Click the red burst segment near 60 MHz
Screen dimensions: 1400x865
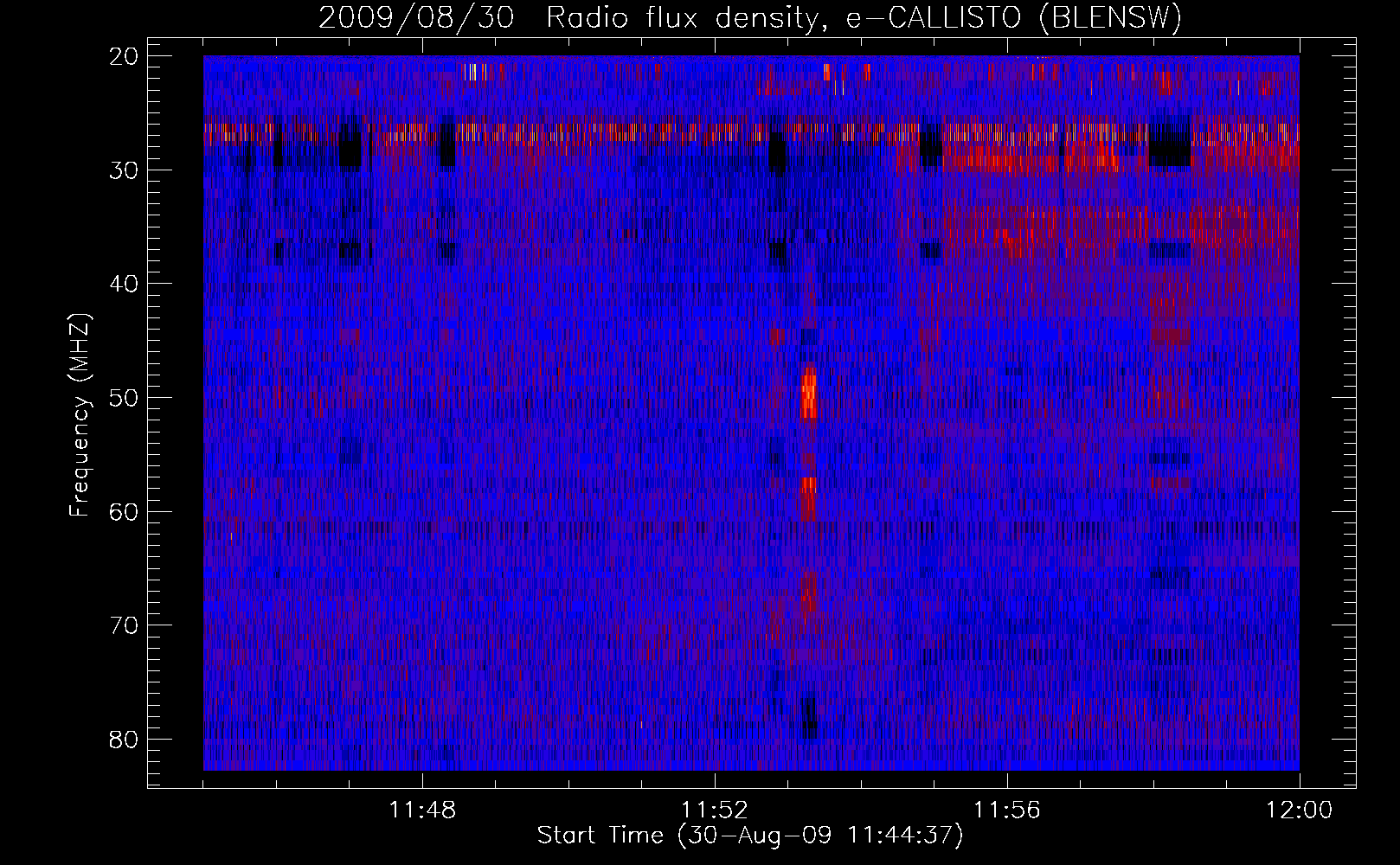point(808,498)
